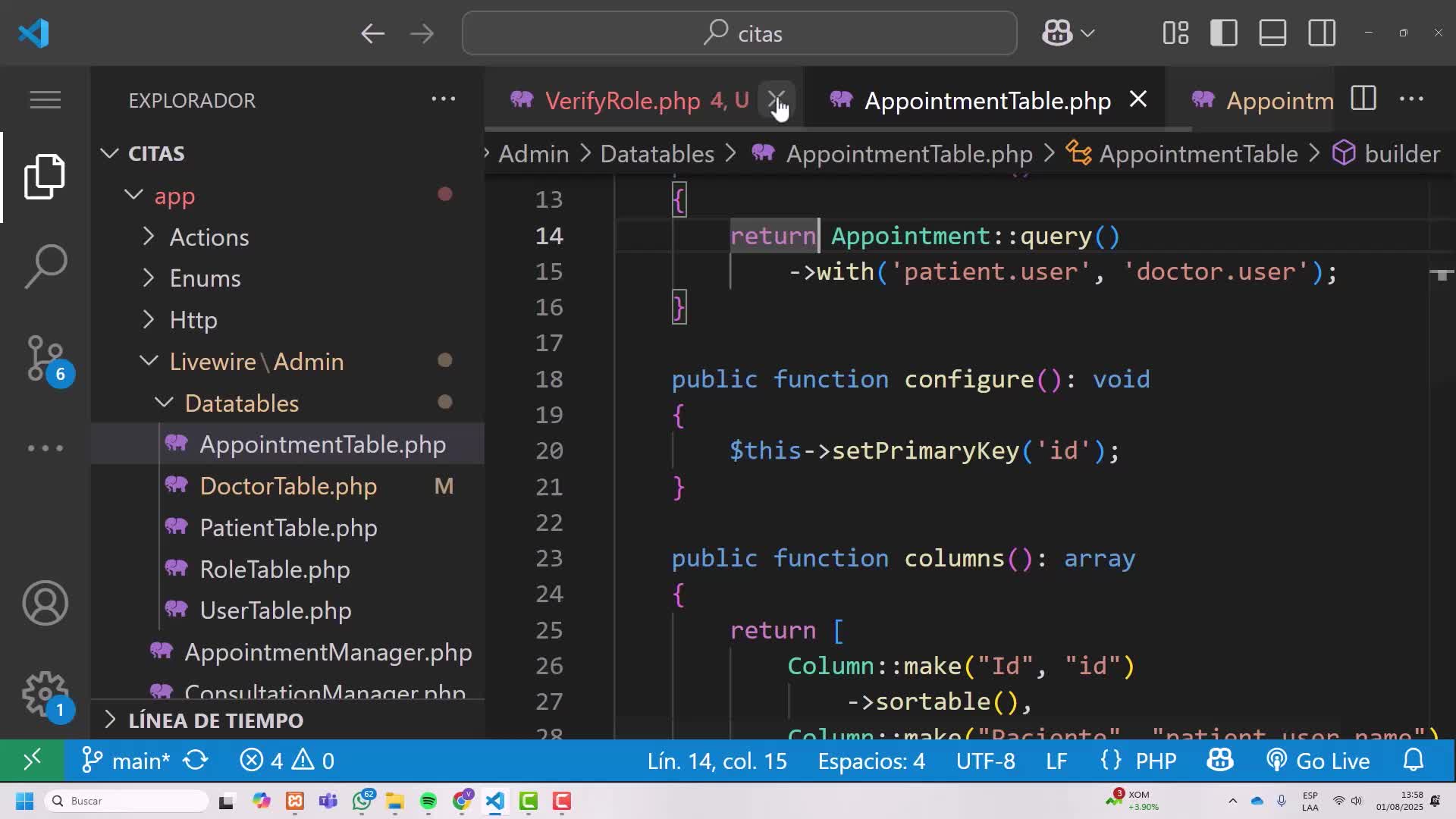Open the Accounts menu icon

(x=45, y=603)
